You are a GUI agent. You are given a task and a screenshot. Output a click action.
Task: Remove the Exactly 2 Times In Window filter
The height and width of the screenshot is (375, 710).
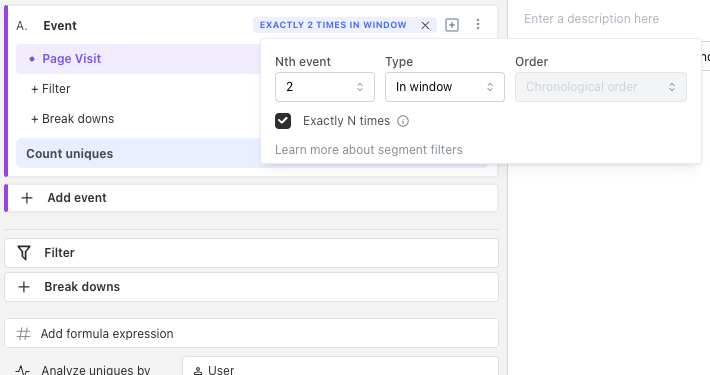425,25
